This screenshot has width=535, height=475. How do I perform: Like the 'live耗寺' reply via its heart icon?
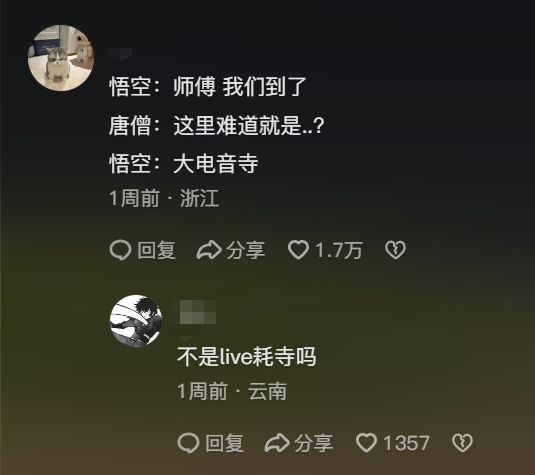366,443
